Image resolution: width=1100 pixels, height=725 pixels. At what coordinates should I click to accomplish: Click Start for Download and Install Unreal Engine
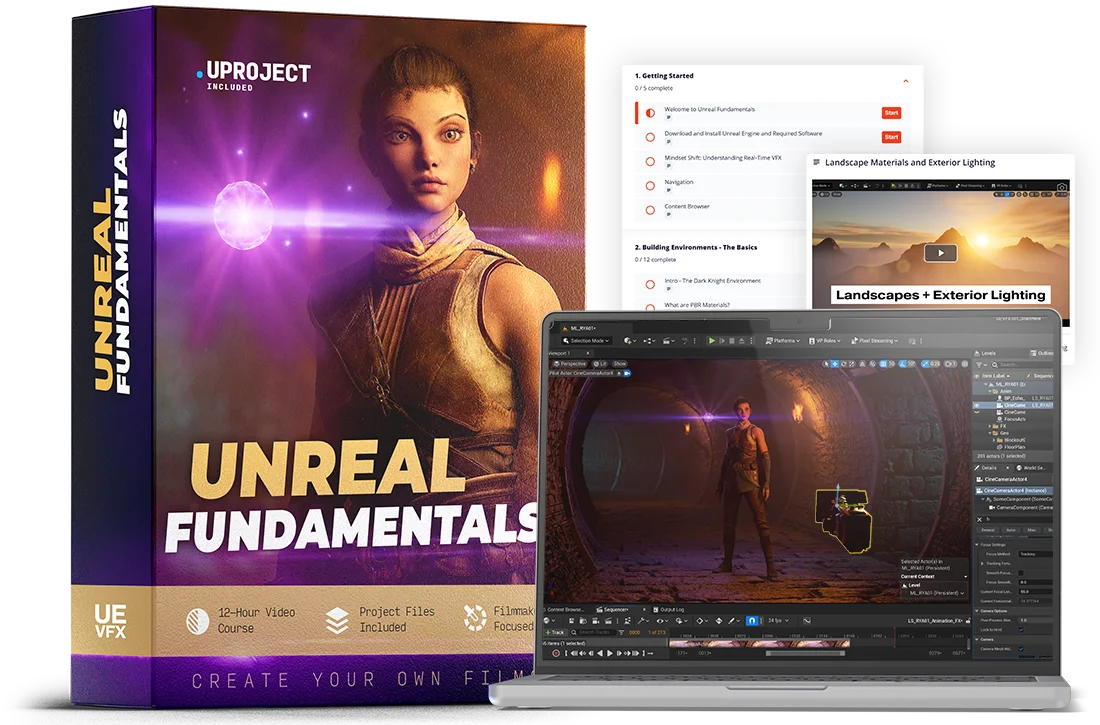[891, 138]
